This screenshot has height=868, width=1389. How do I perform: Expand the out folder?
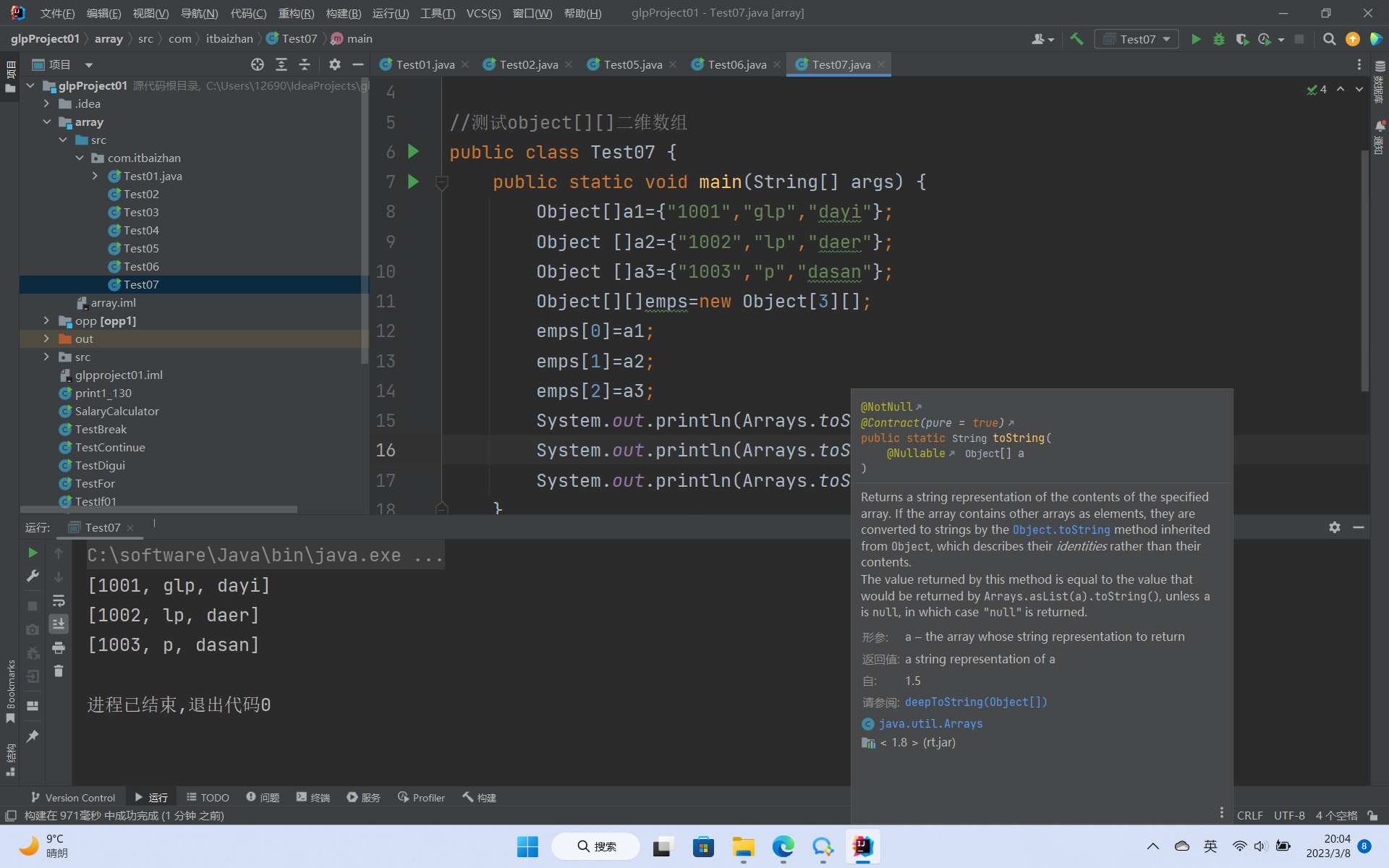pos(47,339)
